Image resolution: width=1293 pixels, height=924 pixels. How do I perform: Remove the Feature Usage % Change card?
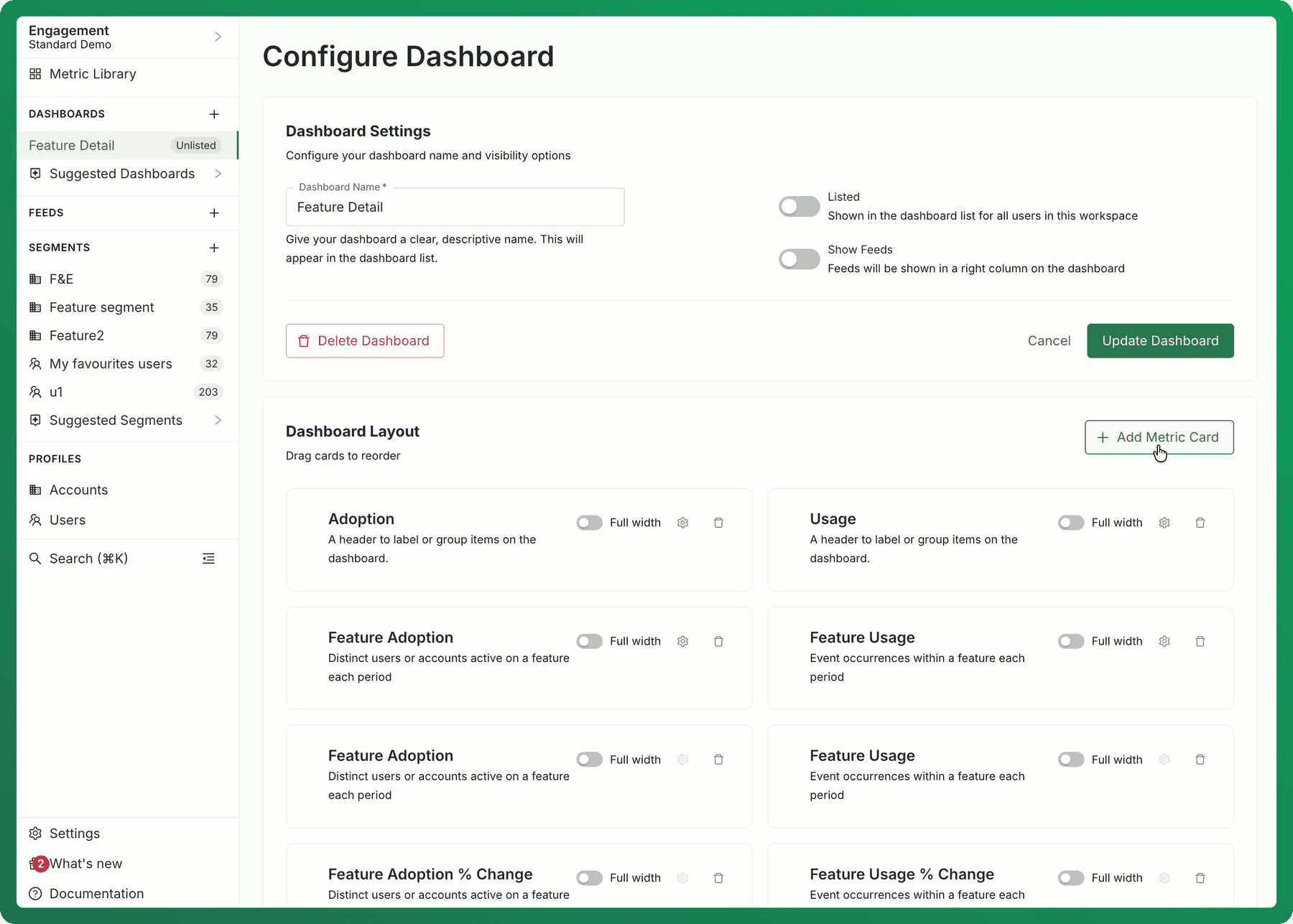(x=1200, y=878)
